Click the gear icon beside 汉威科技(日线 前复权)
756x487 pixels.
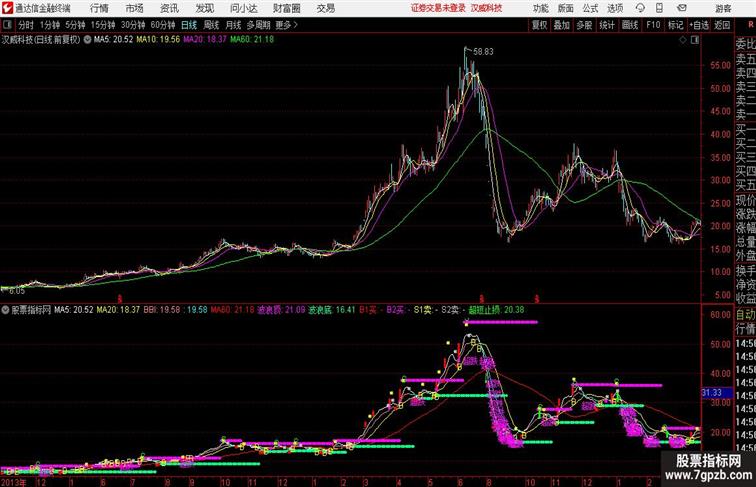(x=87, y=40)
